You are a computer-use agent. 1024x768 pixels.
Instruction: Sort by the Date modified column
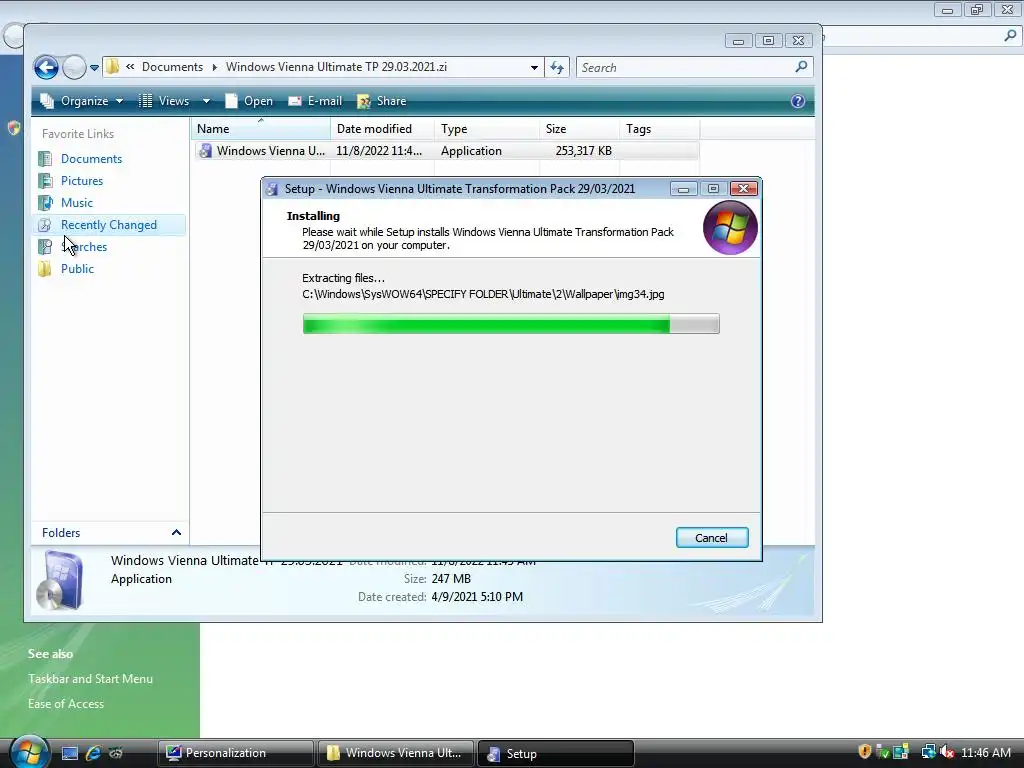(x=383, y=129)
